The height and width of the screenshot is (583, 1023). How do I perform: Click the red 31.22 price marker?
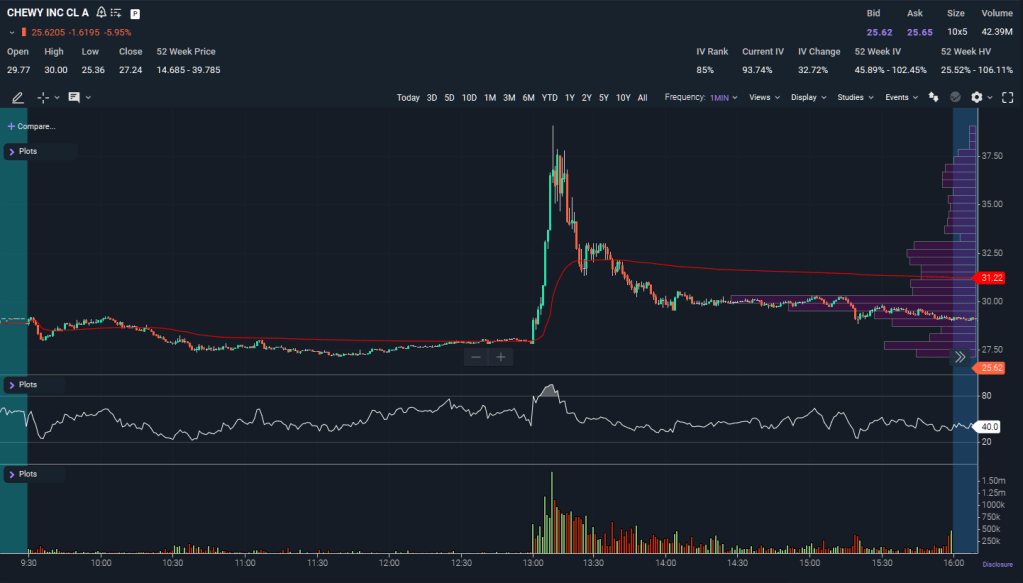coord(990,278)
